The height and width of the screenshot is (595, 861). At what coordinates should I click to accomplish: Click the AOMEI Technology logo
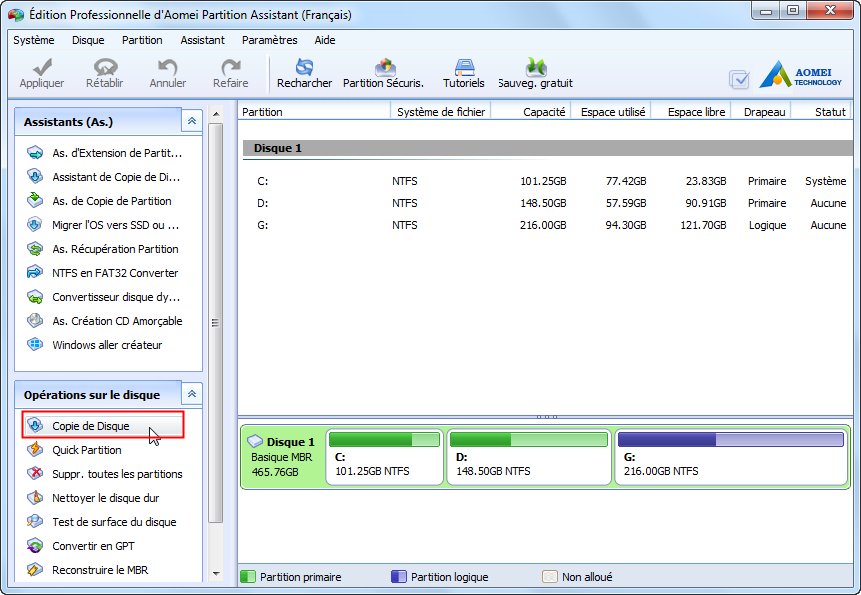click(x=801, y=75)
